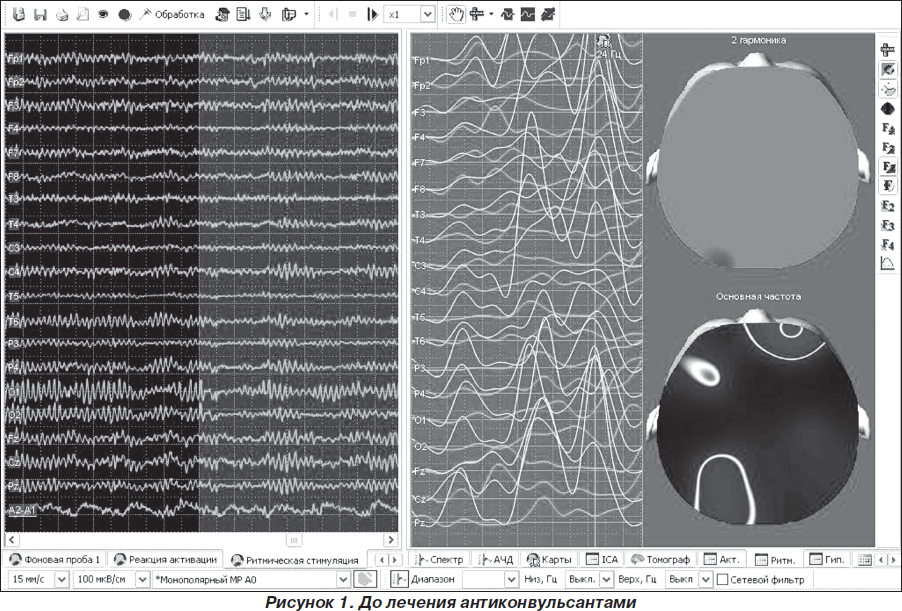Click the printer icon in toolbar

click(x=62, y=15)
